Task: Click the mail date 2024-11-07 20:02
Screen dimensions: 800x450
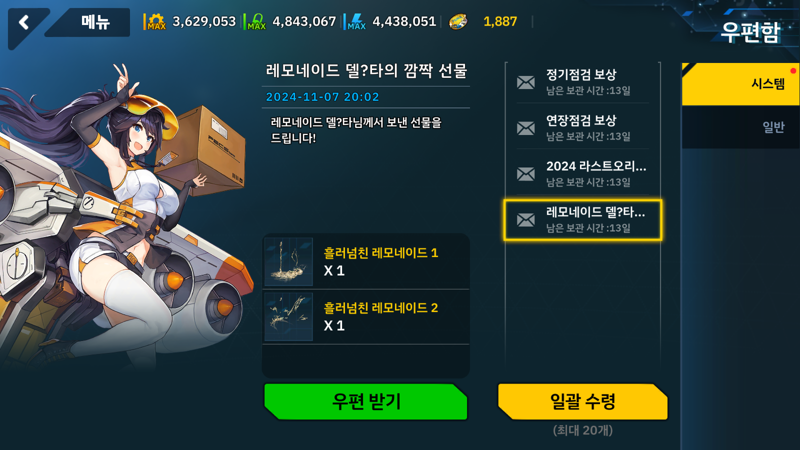Action: coord(322,97)
